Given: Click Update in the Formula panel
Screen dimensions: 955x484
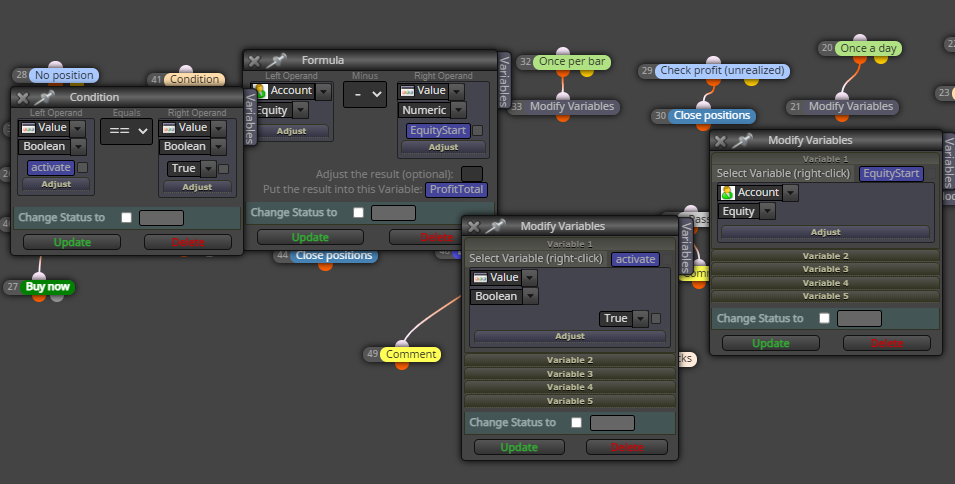Looking at the screenshot, I should (x=310, y=237).
